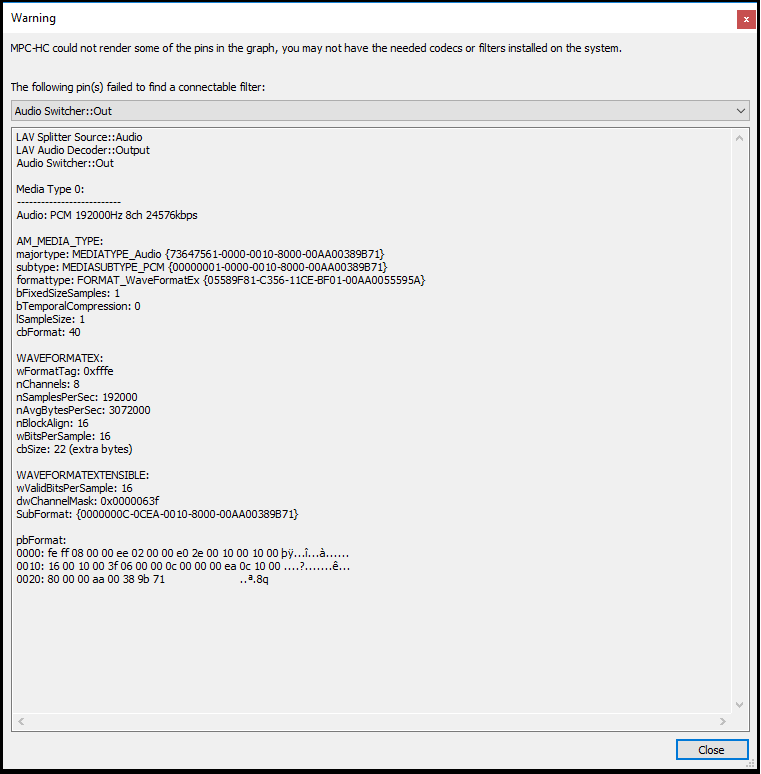Click the vertical scrollbar down arrow
The width and height of the screenshot is (761, 774).
(x=739, y=705)
